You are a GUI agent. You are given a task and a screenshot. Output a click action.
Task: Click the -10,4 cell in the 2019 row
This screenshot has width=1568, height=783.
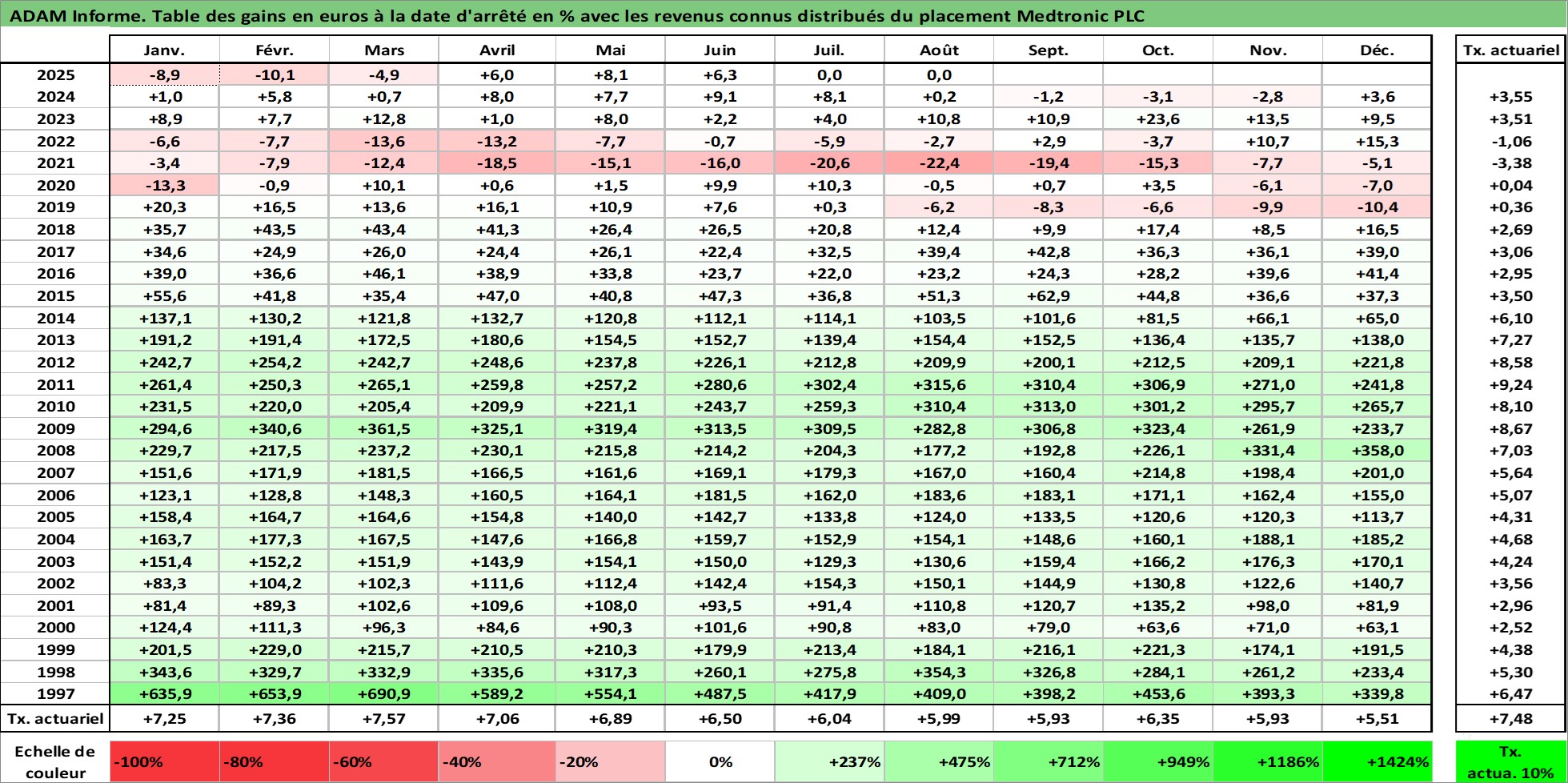pos(1377,207)
